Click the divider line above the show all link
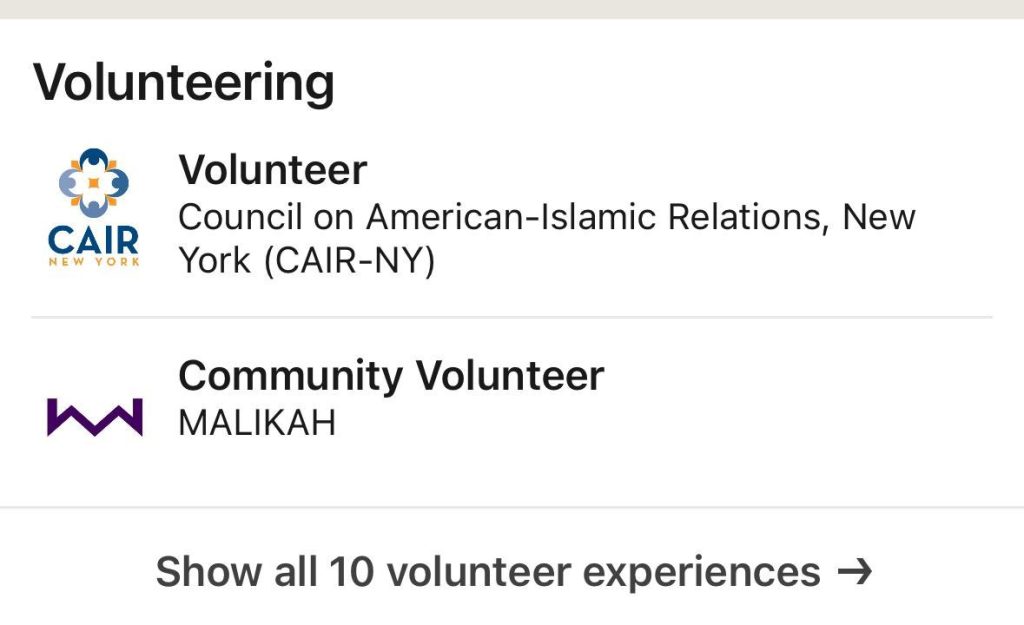Screen dimensions: 1024x625 click(512, 507)
